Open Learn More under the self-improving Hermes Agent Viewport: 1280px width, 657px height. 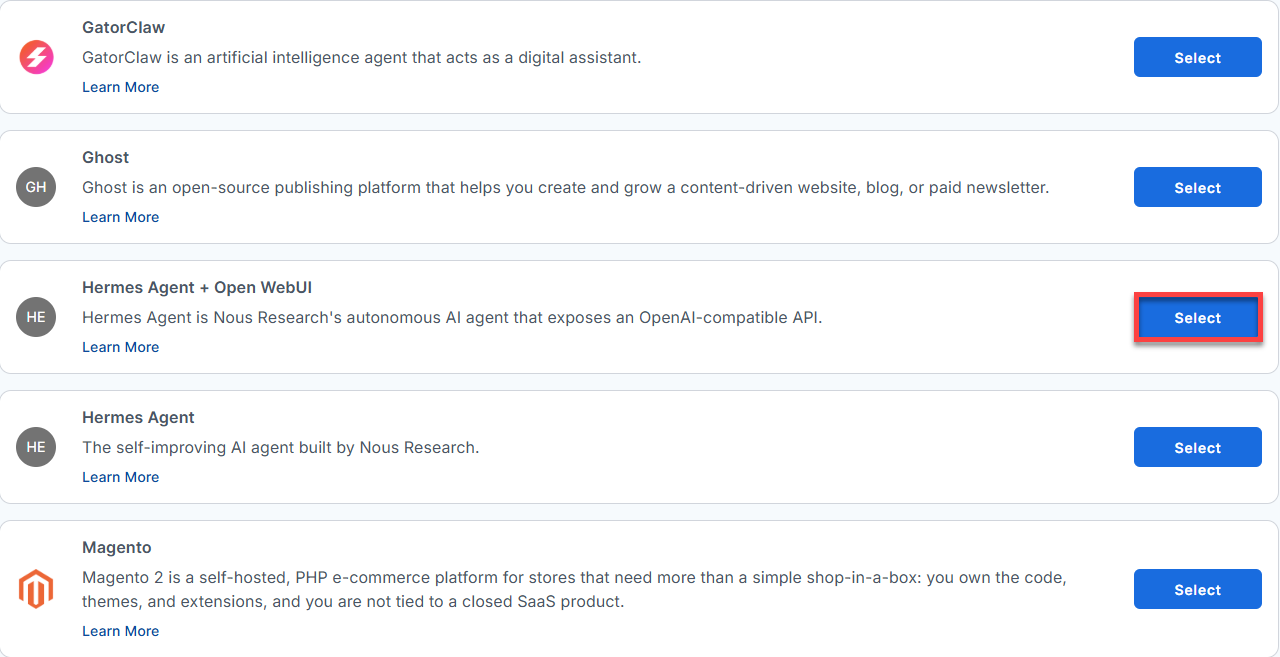120,477
